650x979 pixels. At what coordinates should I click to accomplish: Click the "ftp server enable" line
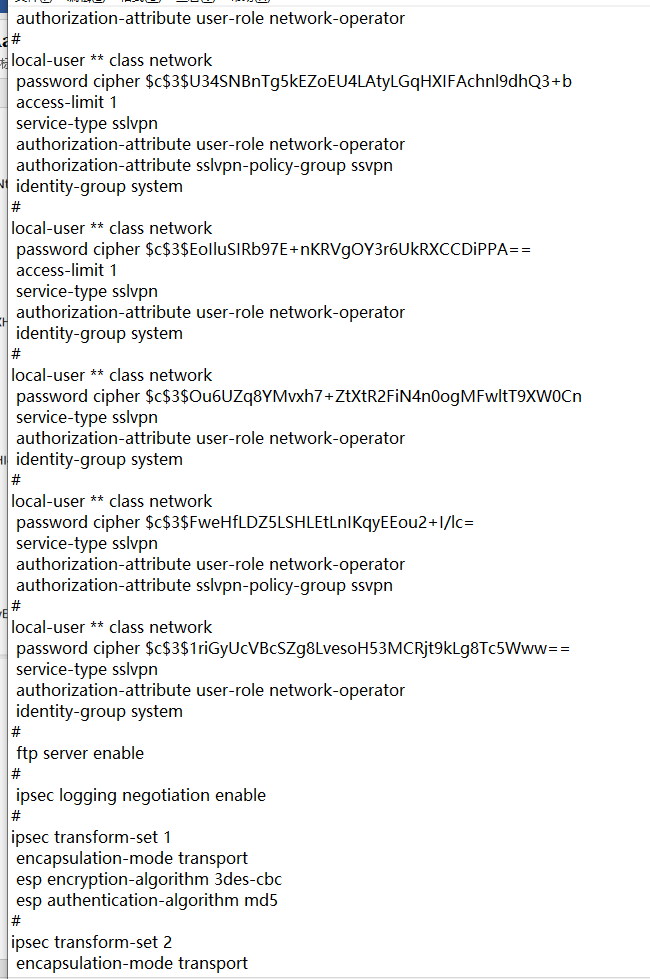coord(80,753)
